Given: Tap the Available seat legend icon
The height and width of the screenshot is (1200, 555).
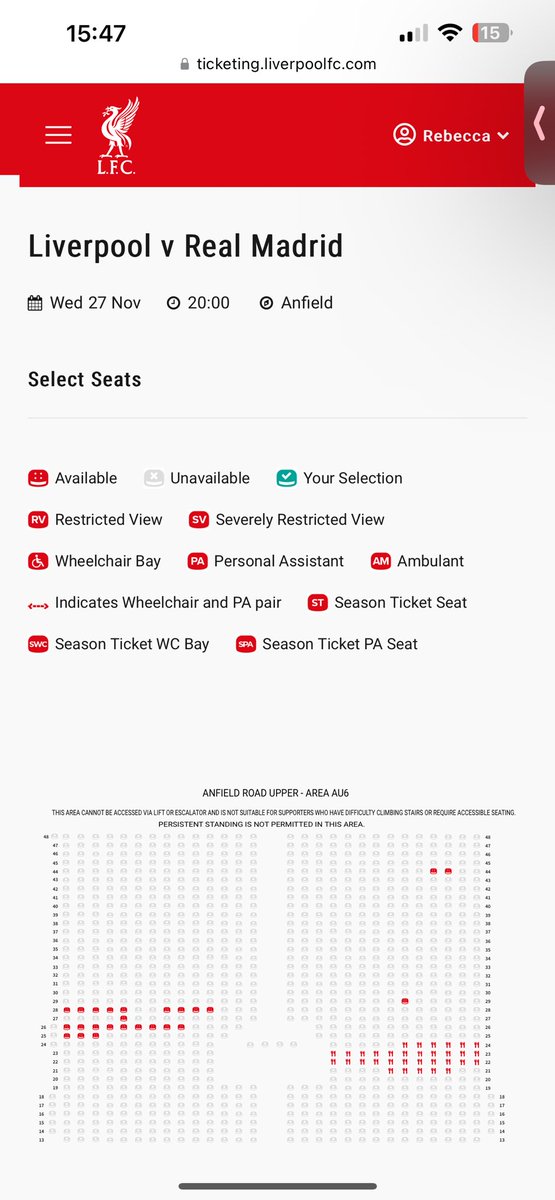Looking at the screenshot, I should point(38,478).
